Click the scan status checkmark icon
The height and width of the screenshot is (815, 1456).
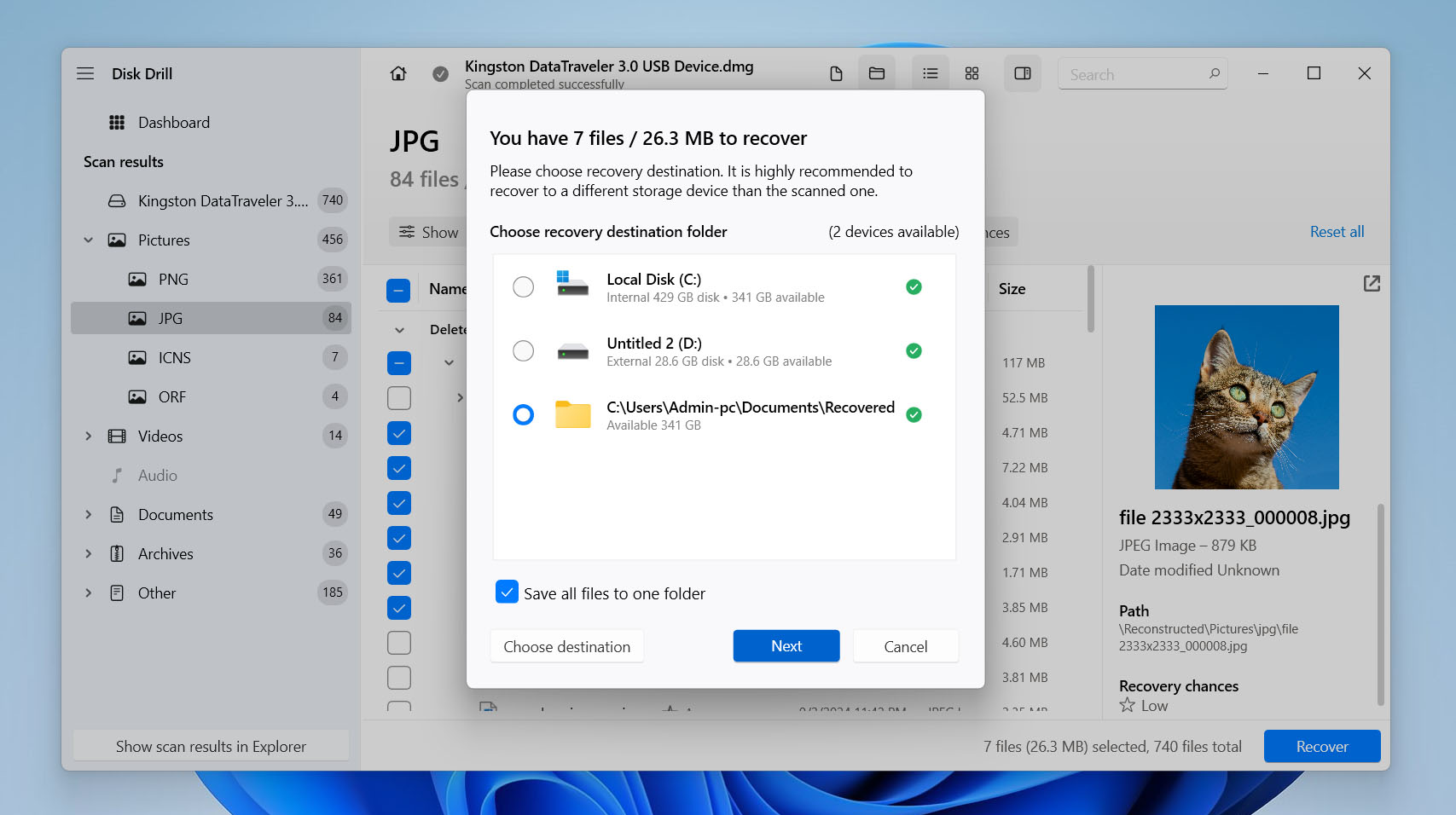pyautogui.click(x=440, y=74)
